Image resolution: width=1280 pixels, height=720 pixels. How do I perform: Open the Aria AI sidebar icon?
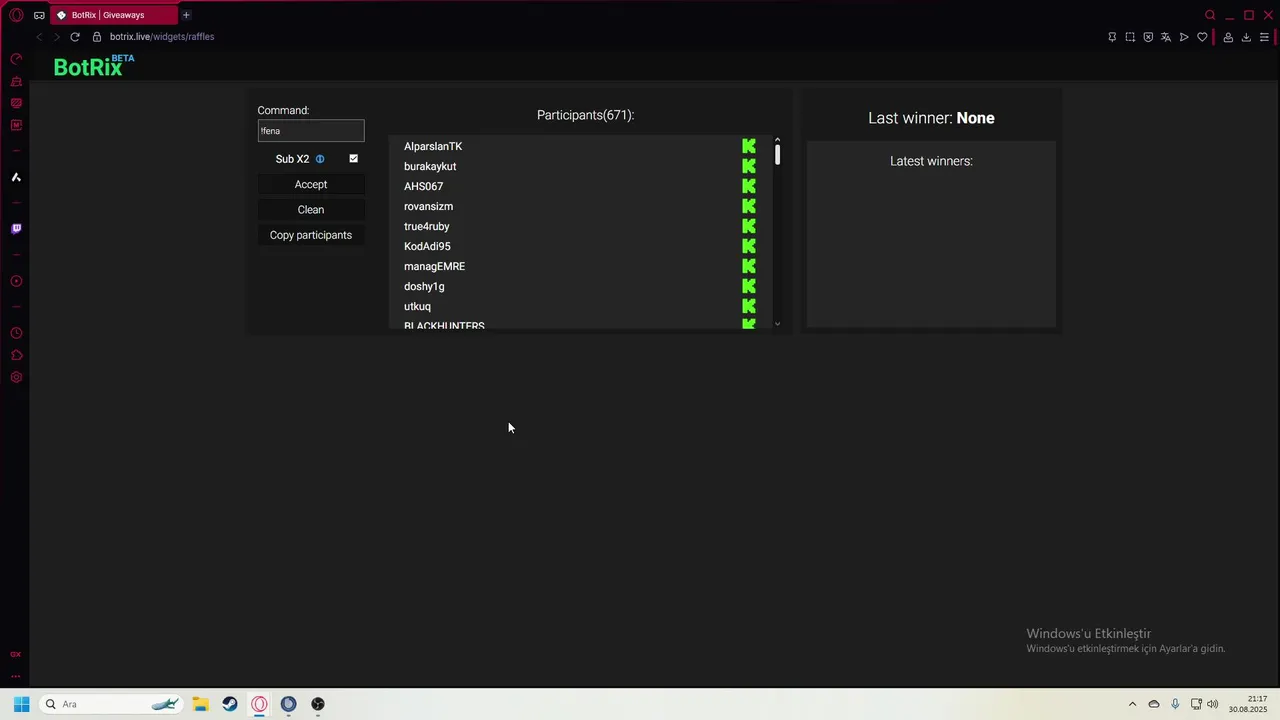(16, 177)
